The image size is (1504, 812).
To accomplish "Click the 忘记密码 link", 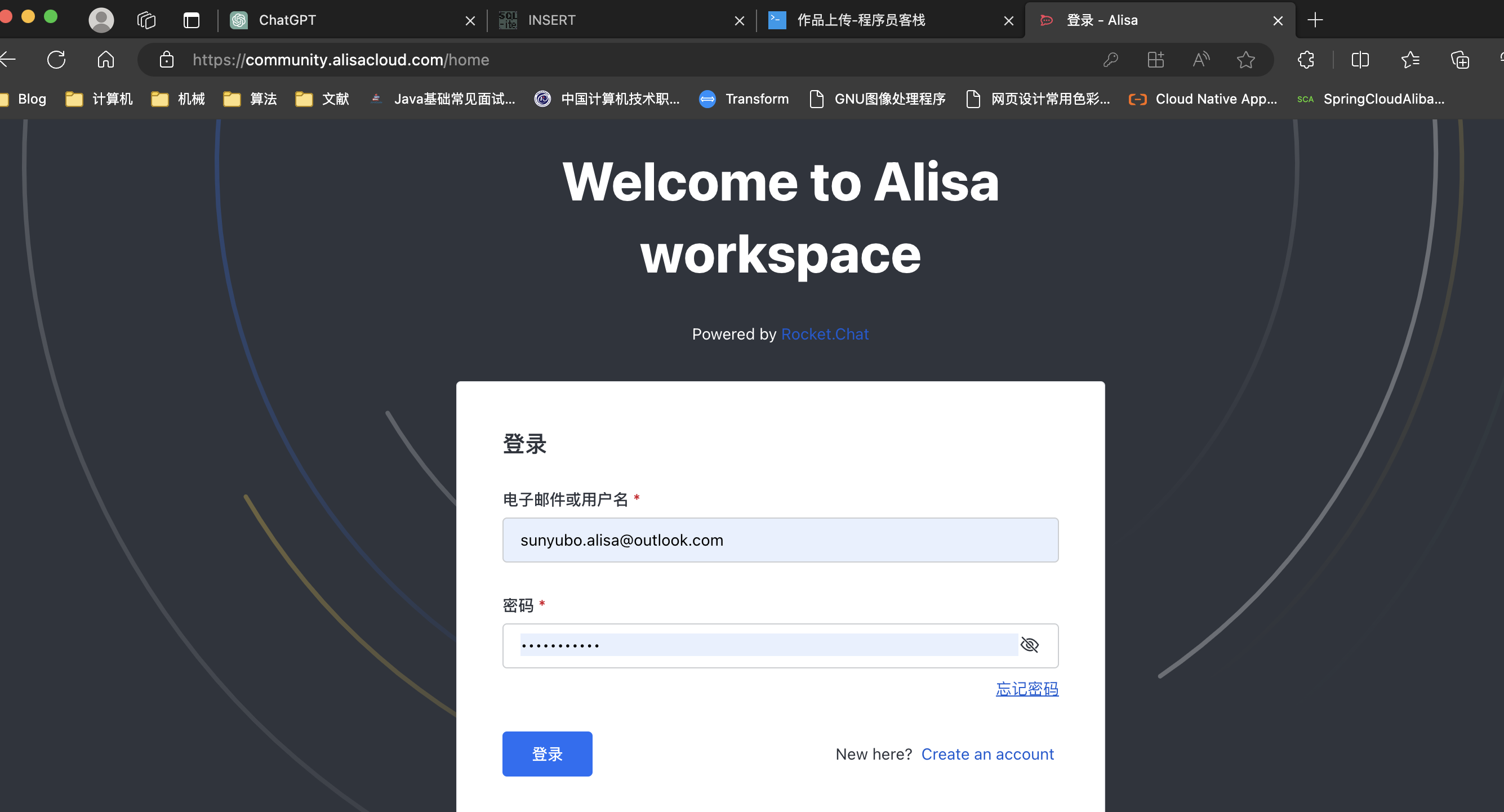I will point(1027,689).
